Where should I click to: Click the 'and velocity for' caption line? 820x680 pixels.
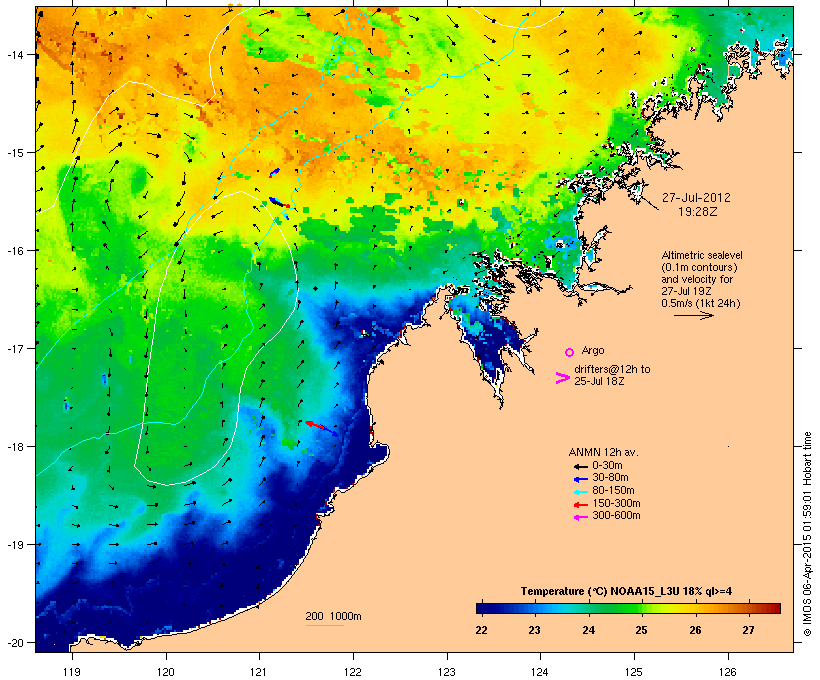click(x=697, y=279)
